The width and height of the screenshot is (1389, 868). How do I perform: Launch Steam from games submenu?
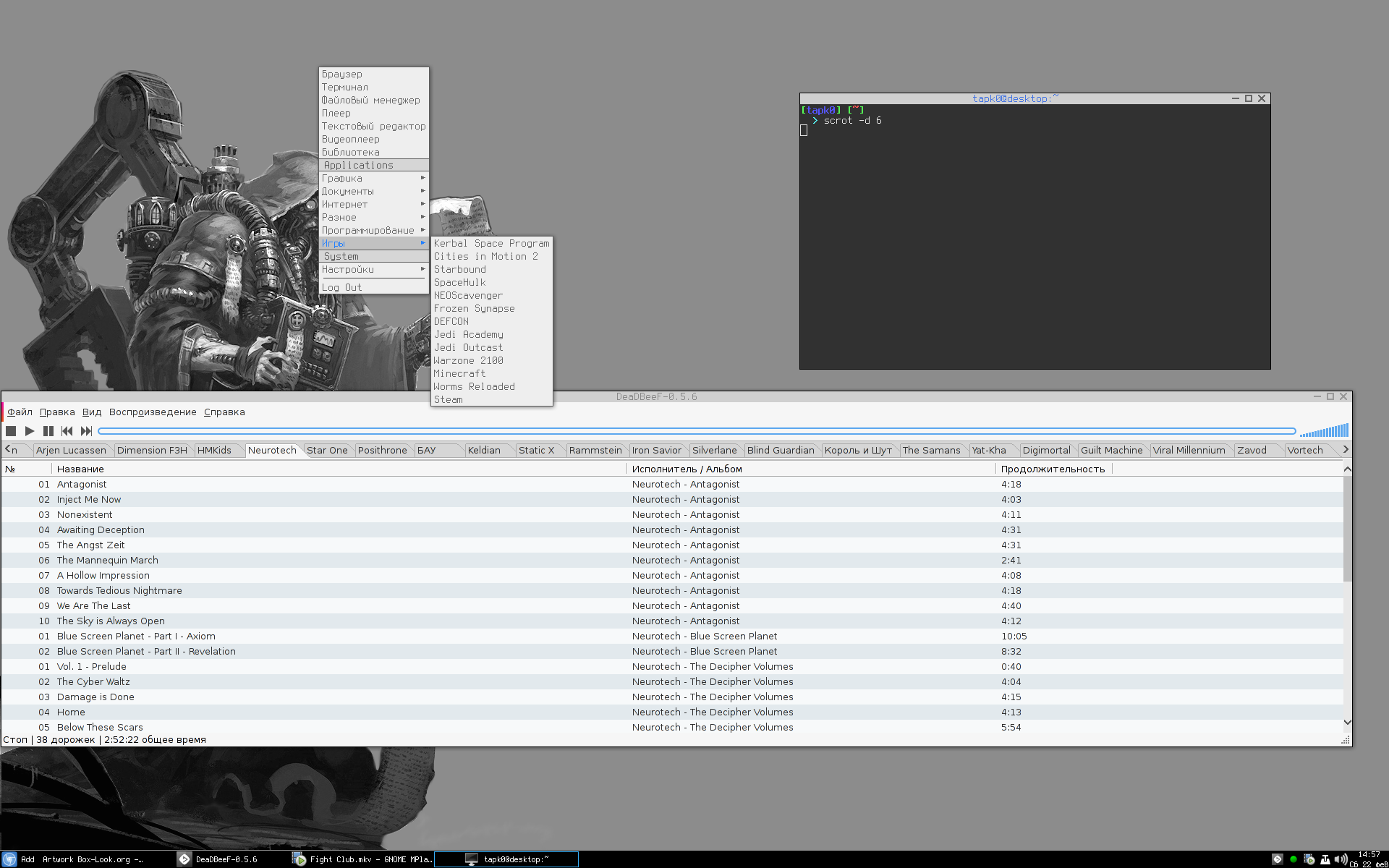(x=492, y=399)
